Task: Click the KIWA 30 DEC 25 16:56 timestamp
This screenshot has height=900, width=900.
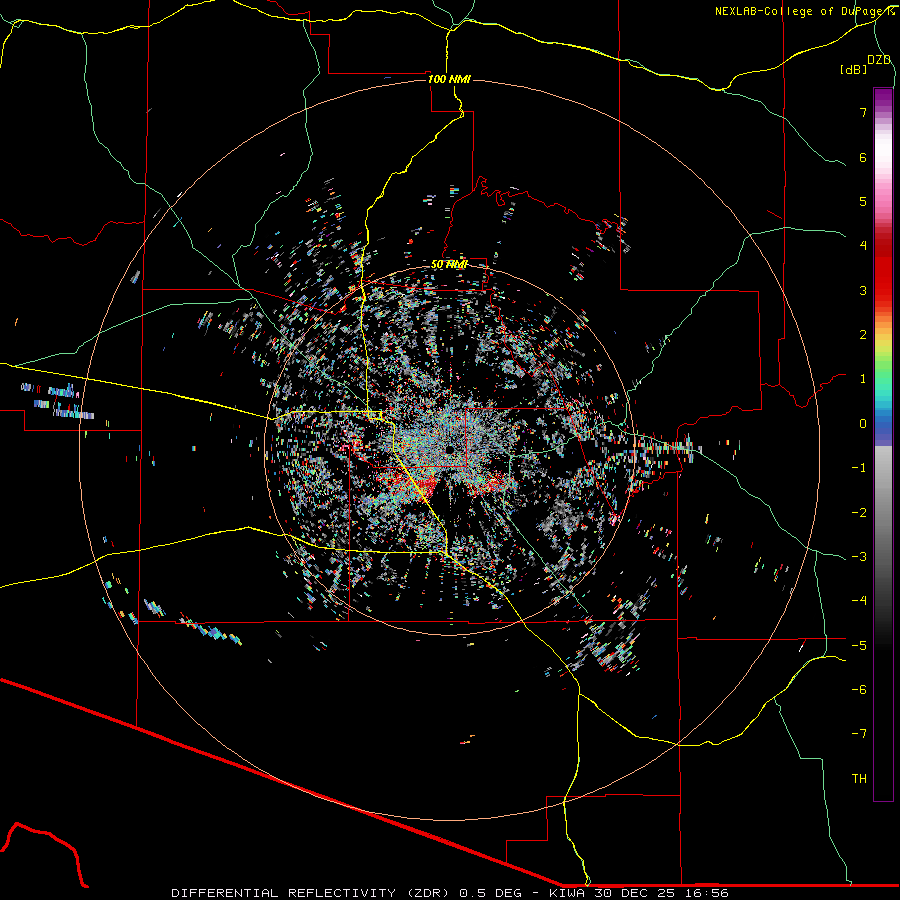Action: pyautogui.click(x=639, y=893)
